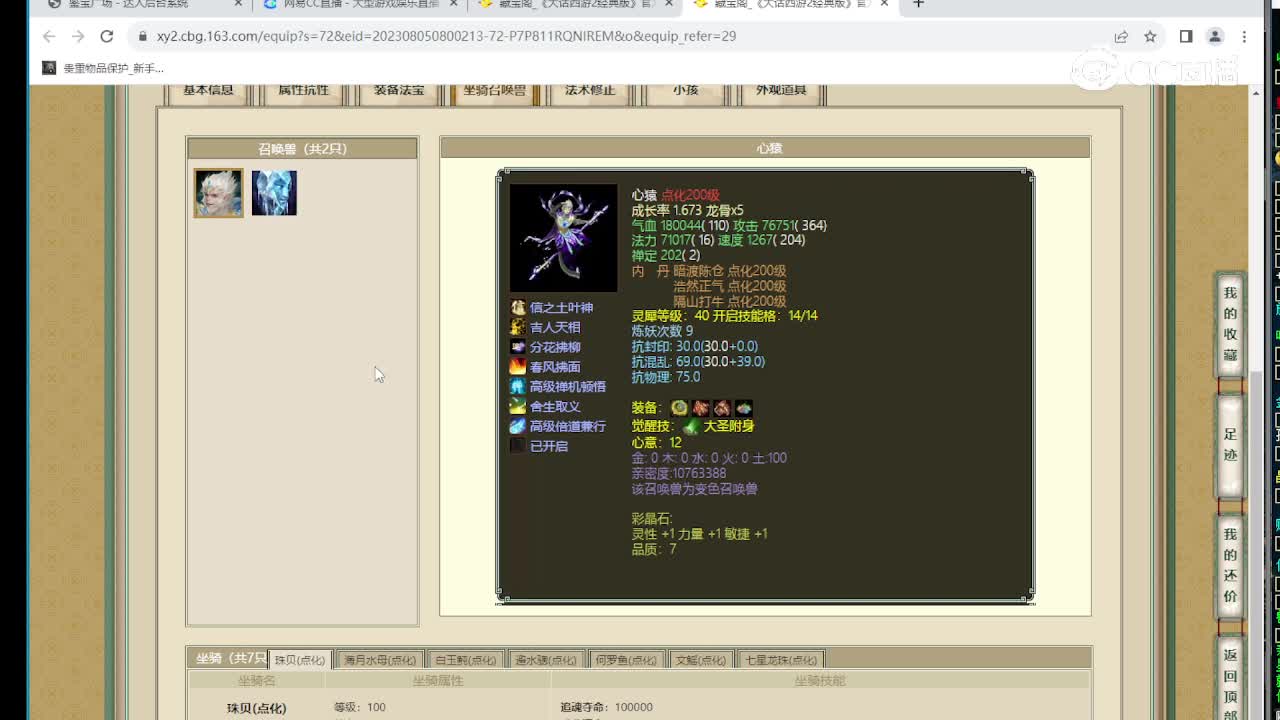This screenshot has width=1280, height=720.
Task: Reload the page with the refresh icon
Action: click(x=107, y=36)
